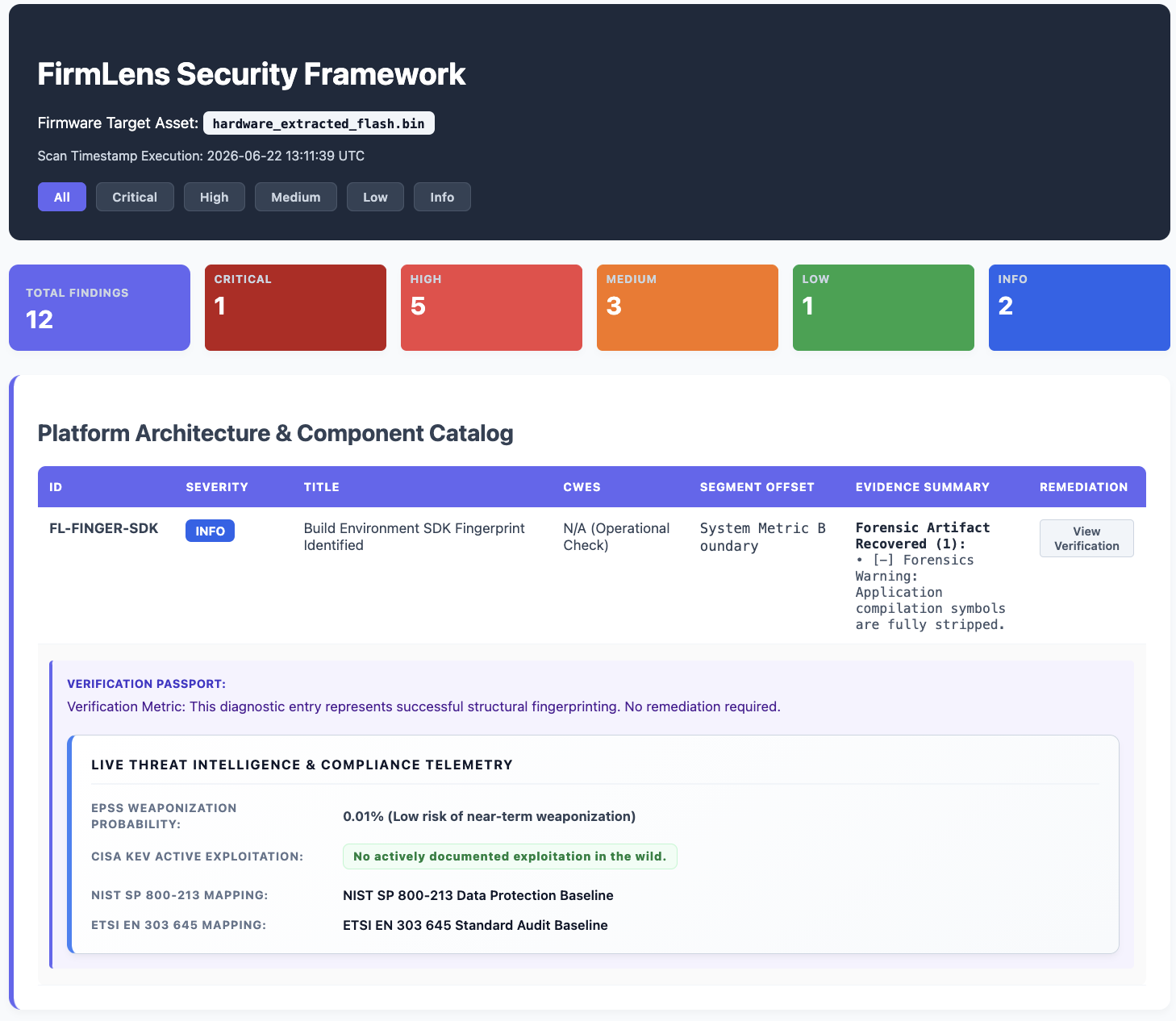Click the System Metric Boundary offset cell
The height and width of the screenshot is (1021, 1176).
[x=763, y=537]
